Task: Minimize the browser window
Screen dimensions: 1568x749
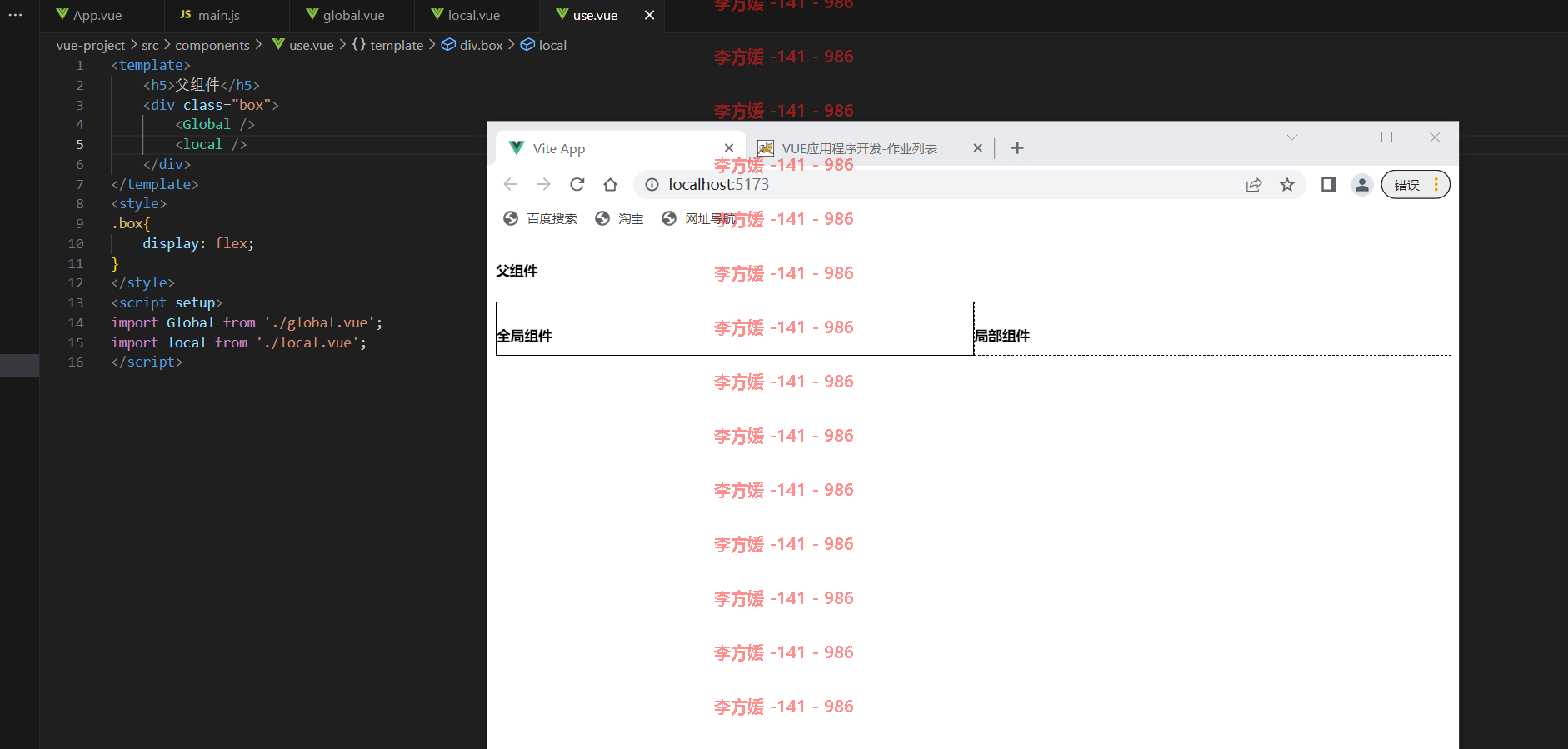Action: point(1339,137)
